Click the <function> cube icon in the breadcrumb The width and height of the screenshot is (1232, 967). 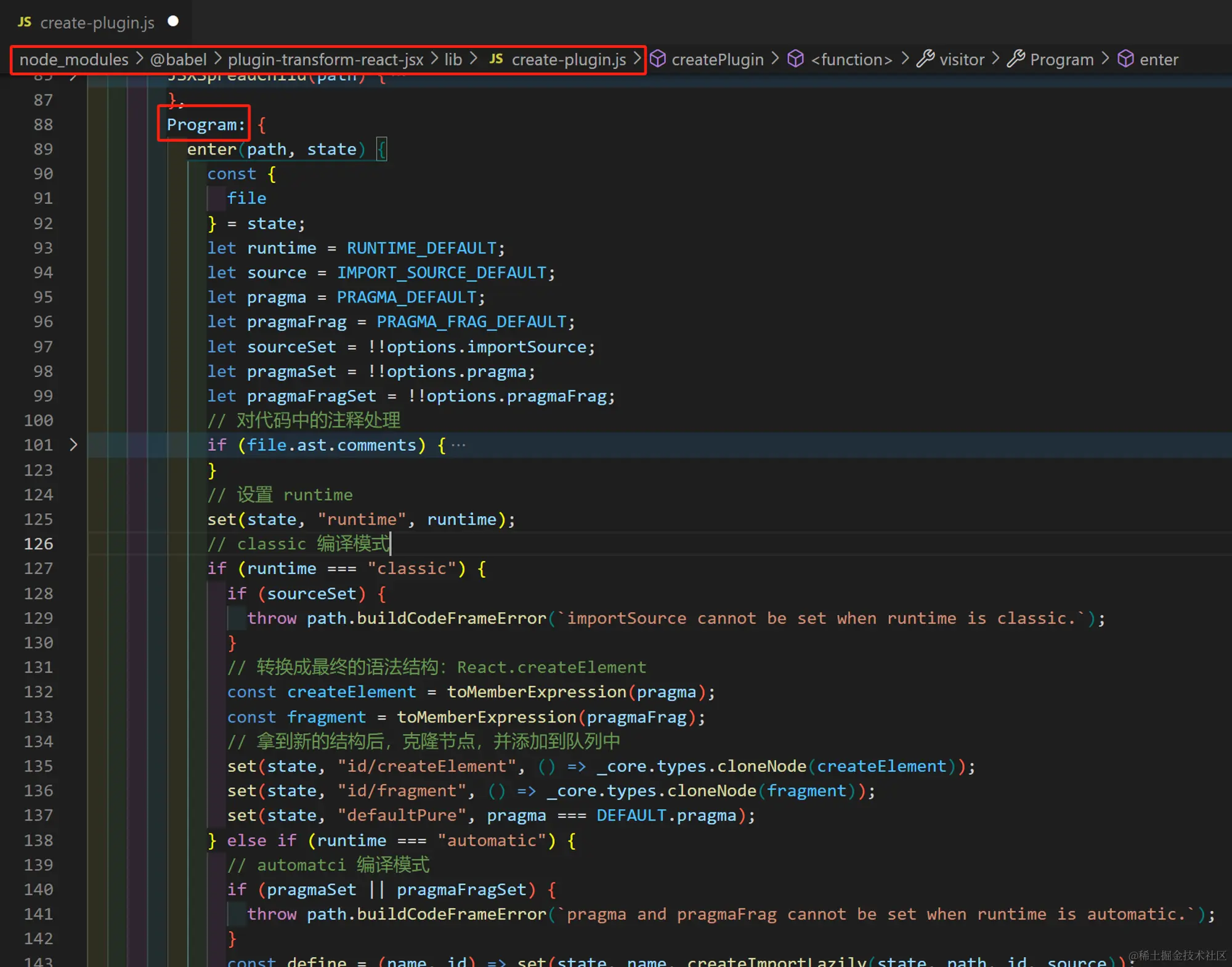click(796, 59)
